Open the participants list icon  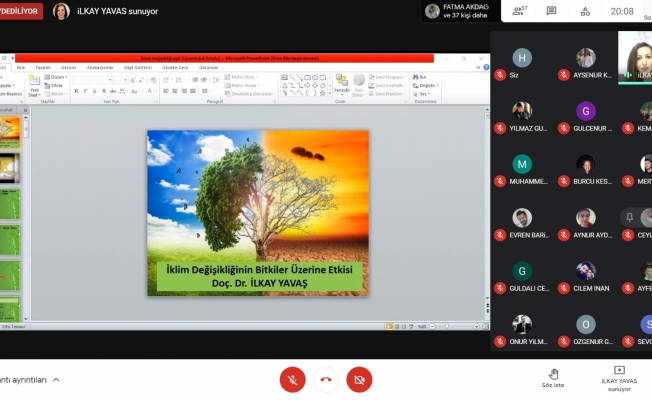519,11
